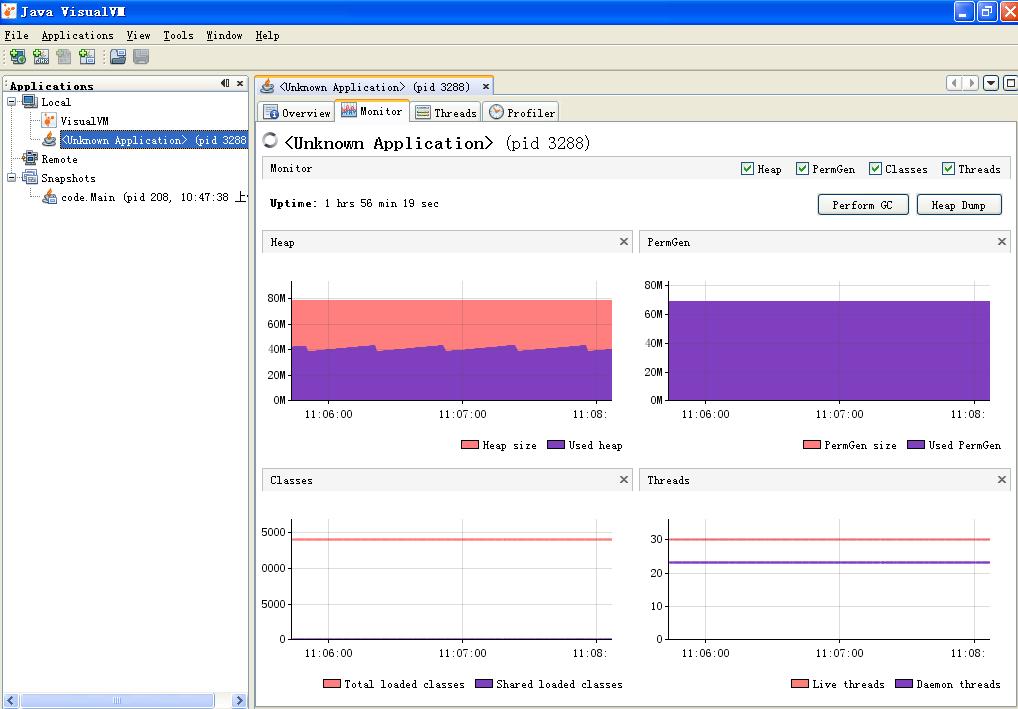Open the document list dropdown arrow

point(991,83)
